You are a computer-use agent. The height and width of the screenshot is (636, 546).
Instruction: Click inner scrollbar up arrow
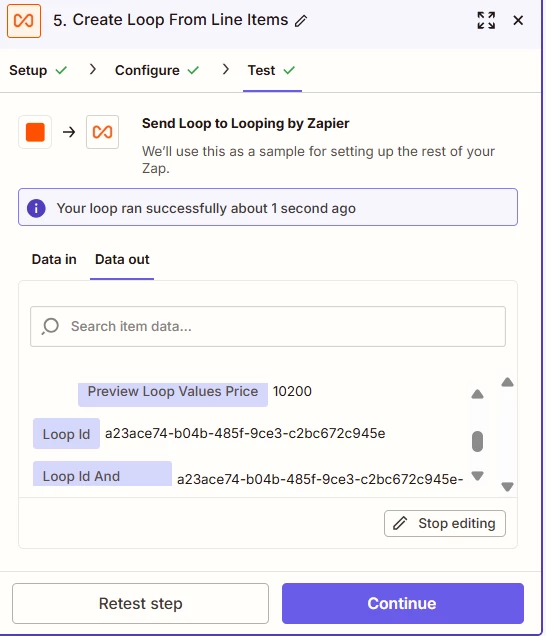pyautogui.click(x=477, y=394)
